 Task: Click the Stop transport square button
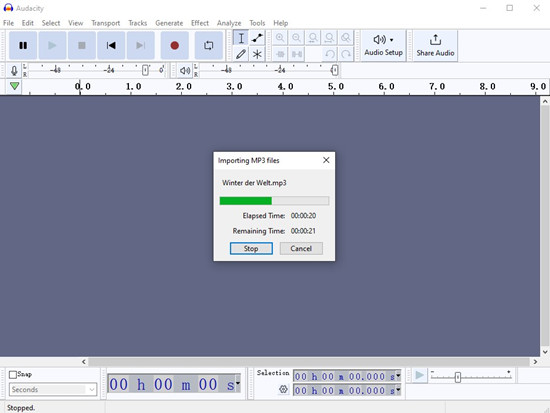[82, 45]
